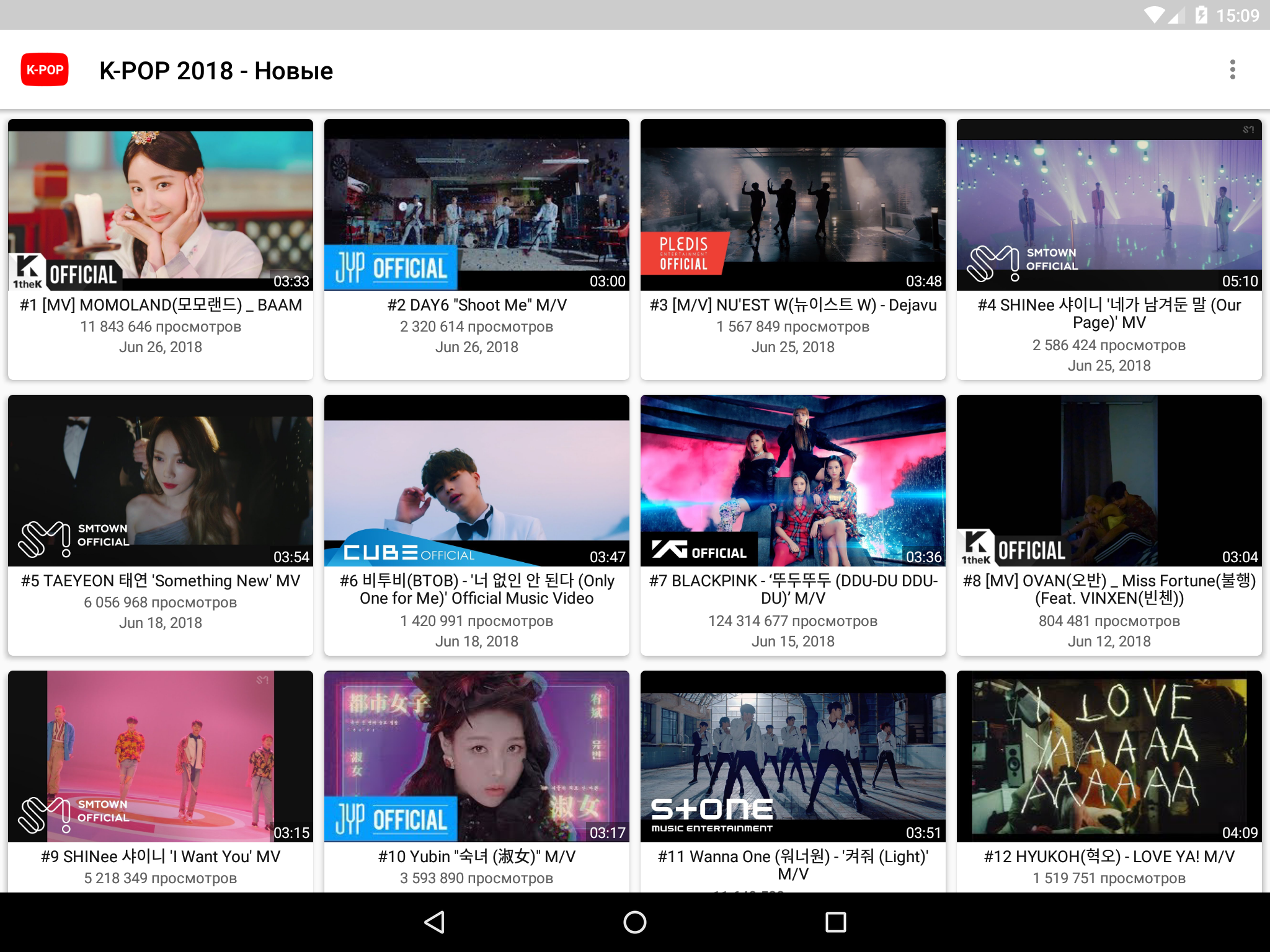Tap '2 320 614 просмотров' under DAY6
This screenshot has height=952, width=1270.
(477, 327)
